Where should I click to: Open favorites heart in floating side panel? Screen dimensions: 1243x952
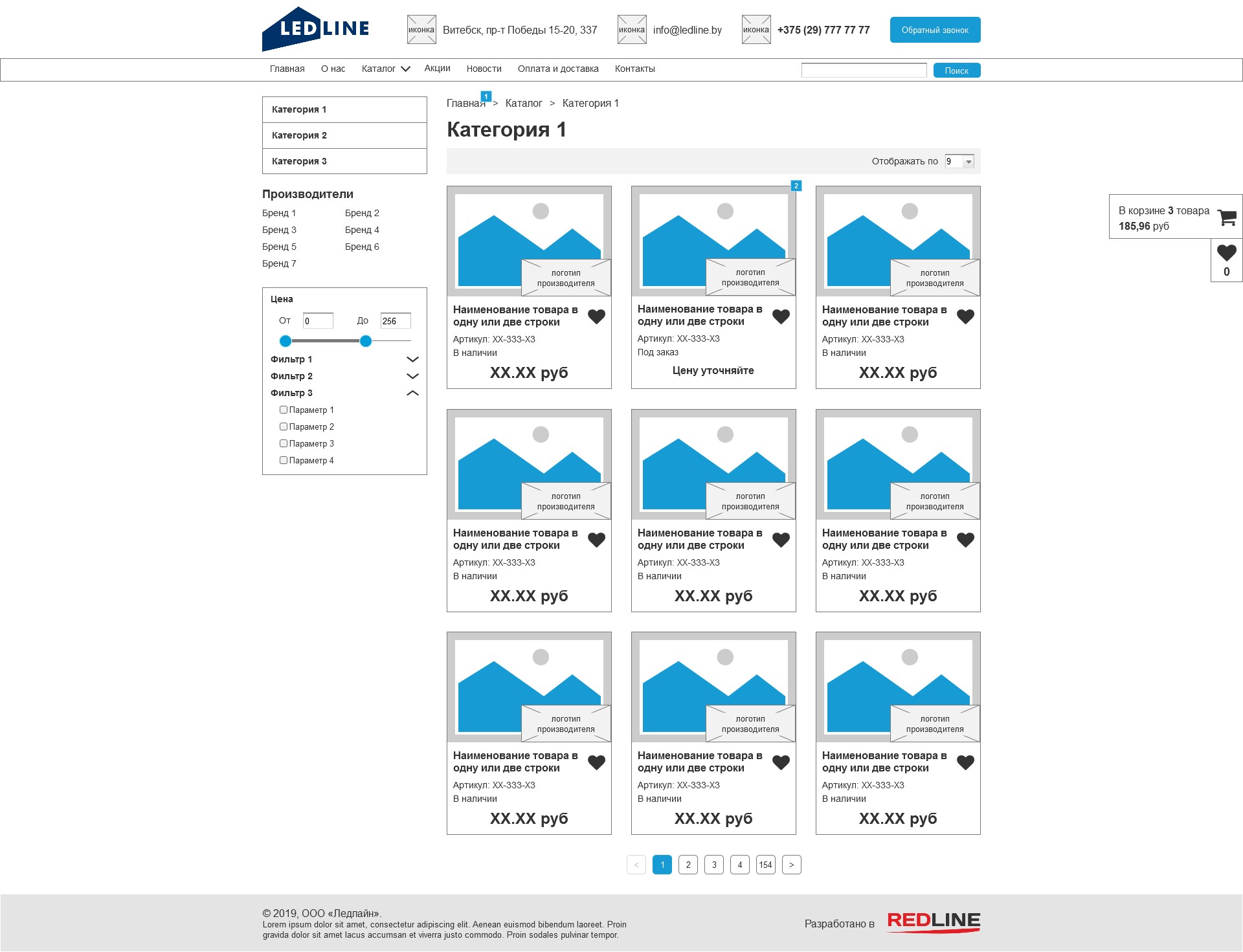pyautogui.click(x=1226, y=252)
